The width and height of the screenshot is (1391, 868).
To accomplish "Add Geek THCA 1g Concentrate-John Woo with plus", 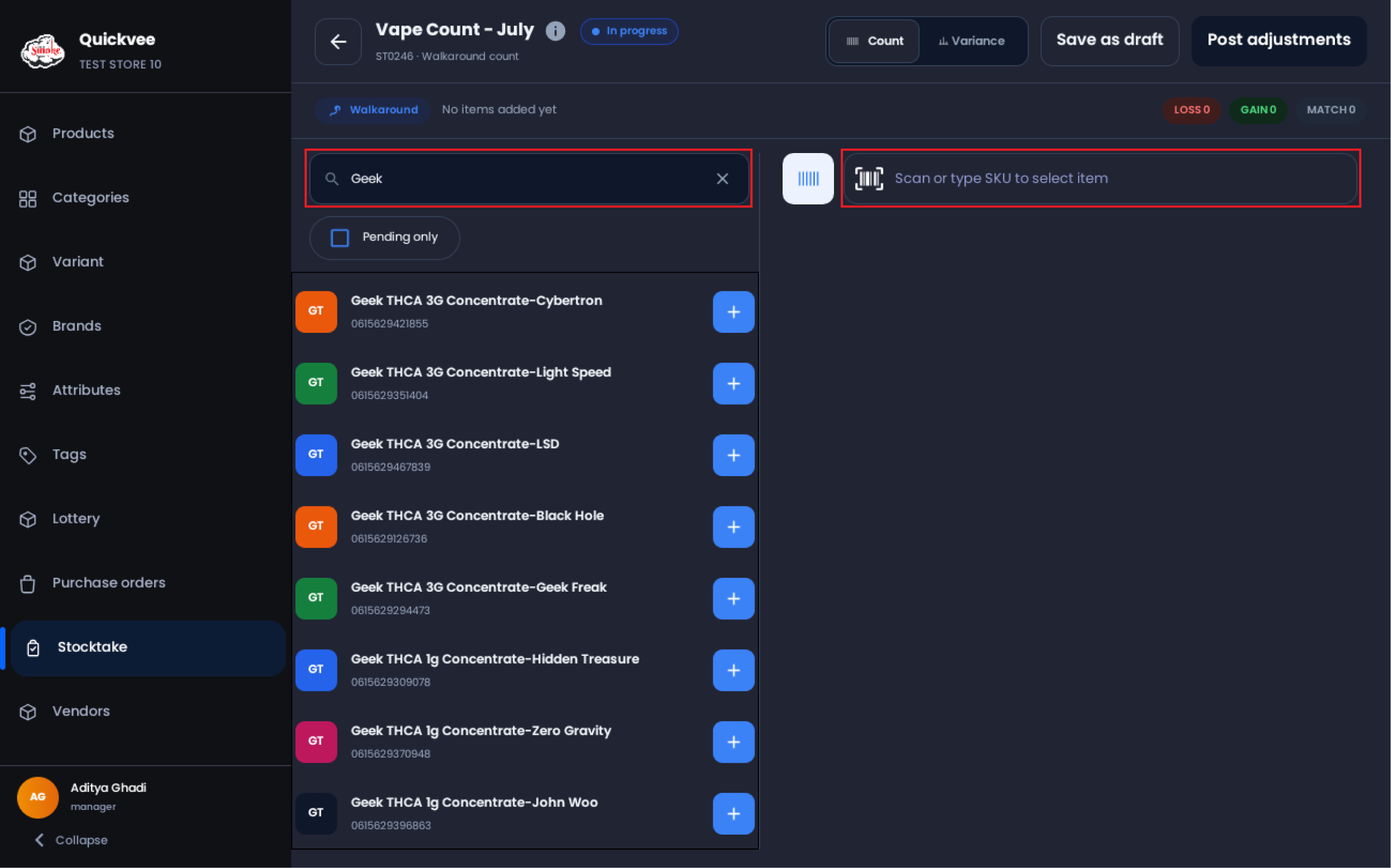I will 733,814.
